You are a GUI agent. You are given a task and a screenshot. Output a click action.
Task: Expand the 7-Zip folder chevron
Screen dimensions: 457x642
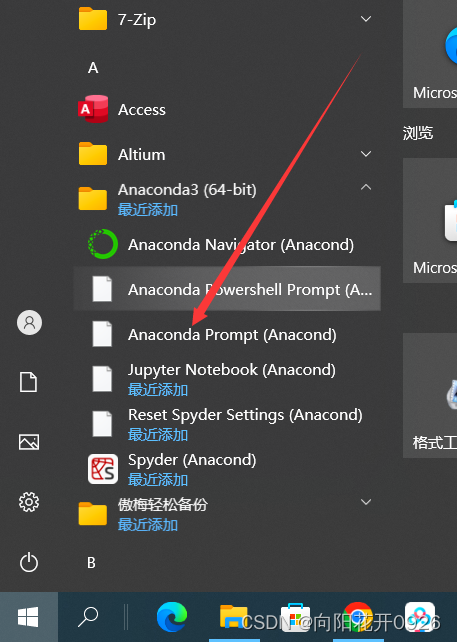tap(366, 19)
